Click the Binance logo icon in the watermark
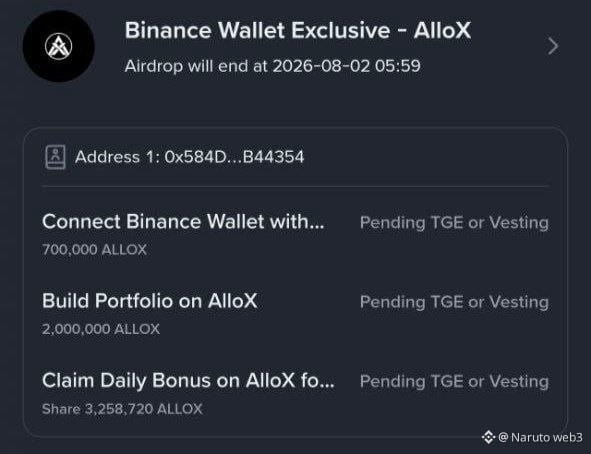Viewport: 591px width, 454px height. pyautogui.click(x=488, y=437)
